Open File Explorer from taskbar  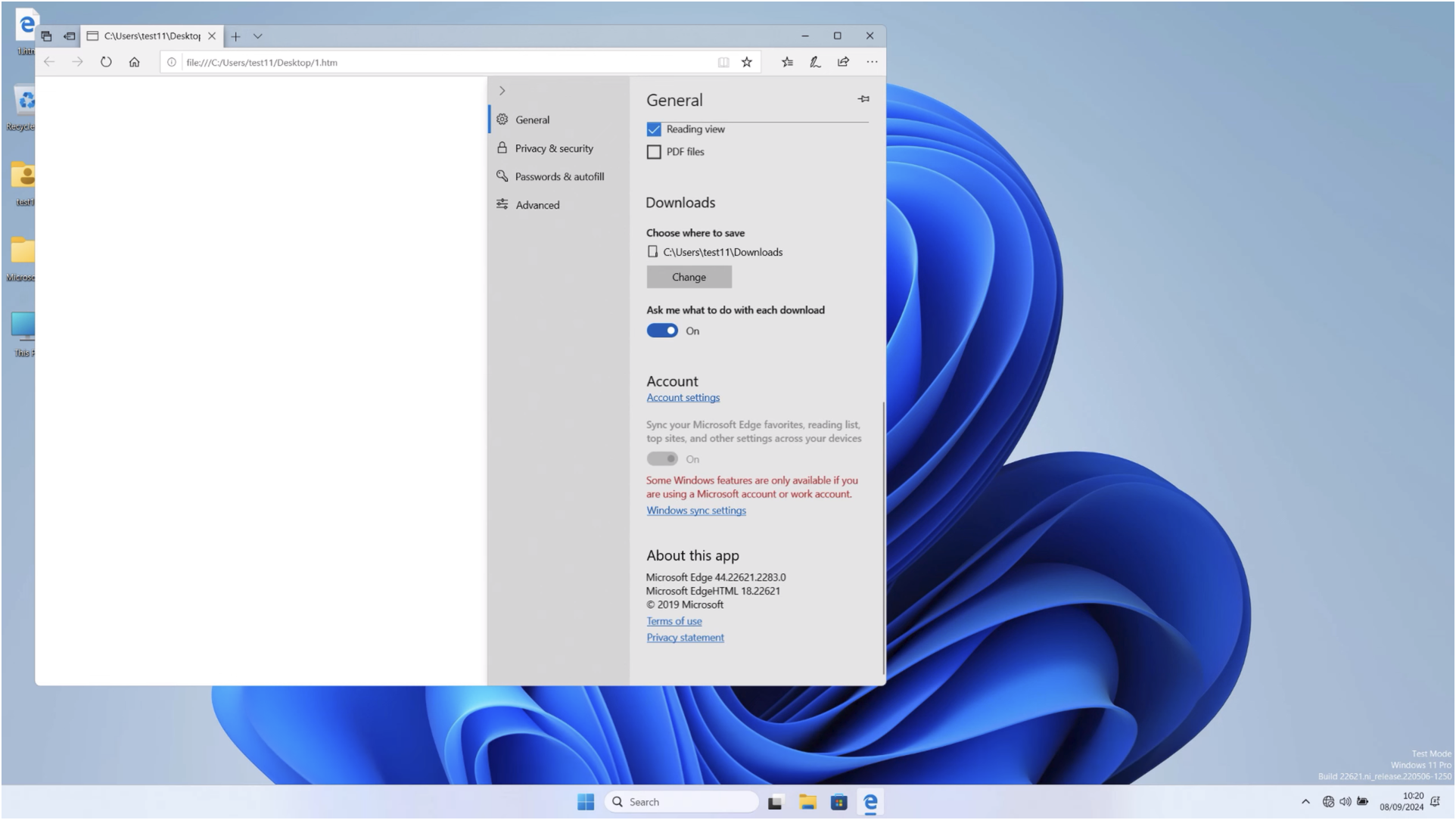pyautogui.click(x=807, y=803)
